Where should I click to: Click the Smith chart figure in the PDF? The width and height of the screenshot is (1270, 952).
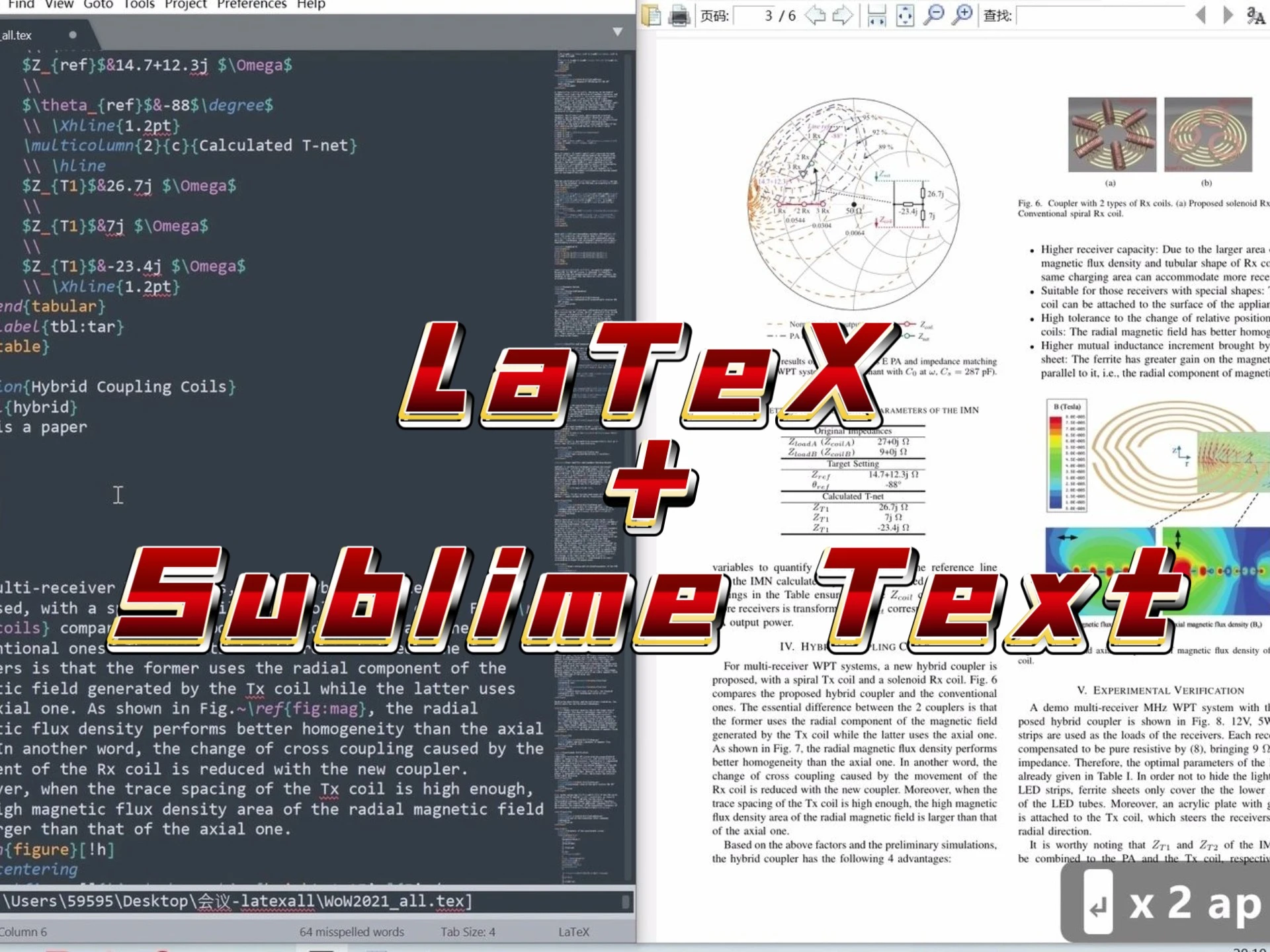[x=853, y=204]
